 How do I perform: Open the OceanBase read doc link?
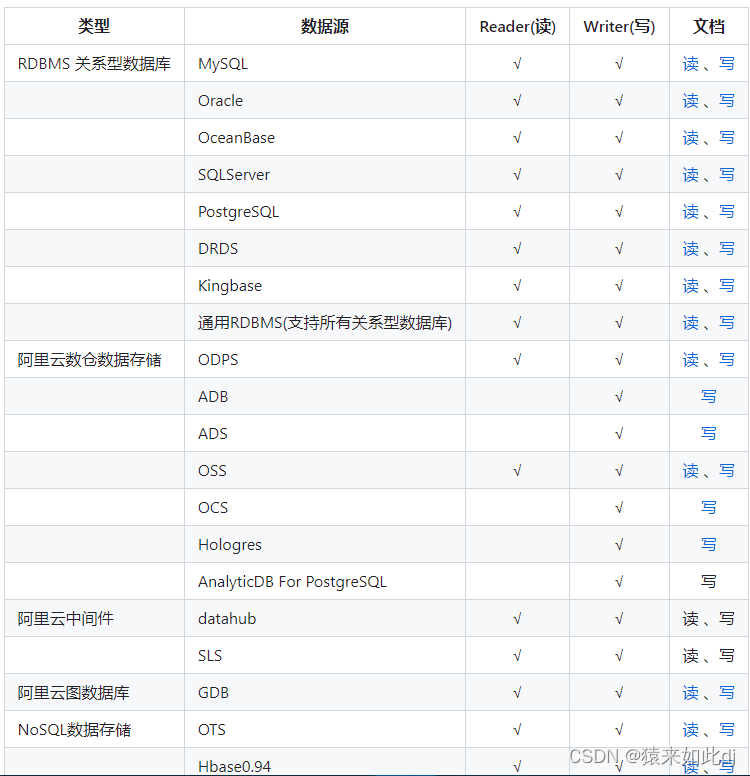(x=691, y=138)
